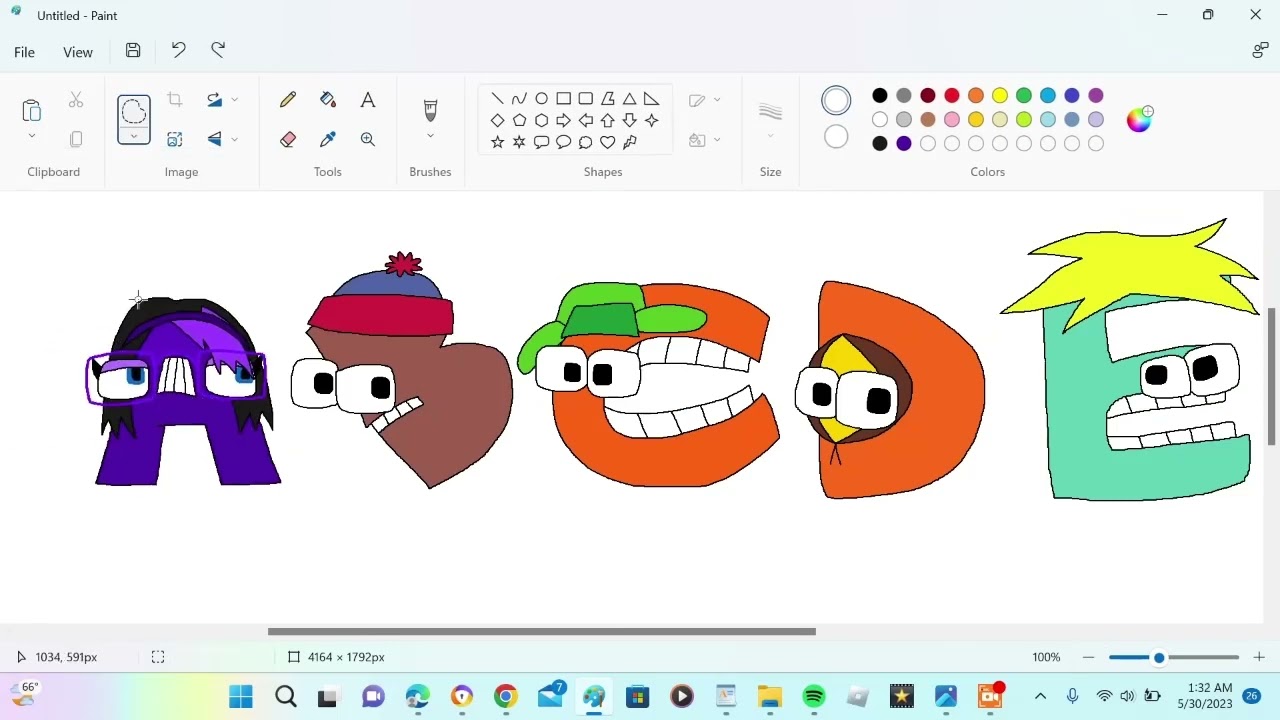Open Spotify from the taskbar
1280x720 pixels.
(x=814, y=696)
